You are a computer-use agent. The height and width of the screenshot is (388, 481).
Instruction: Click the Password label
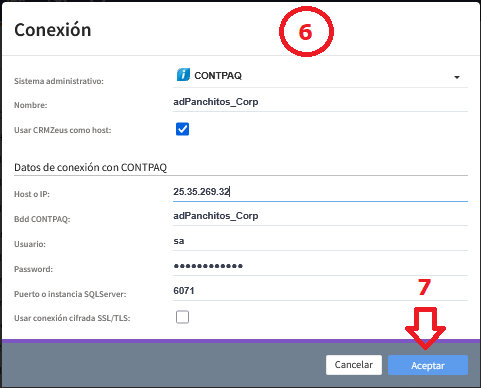(33, 269)
